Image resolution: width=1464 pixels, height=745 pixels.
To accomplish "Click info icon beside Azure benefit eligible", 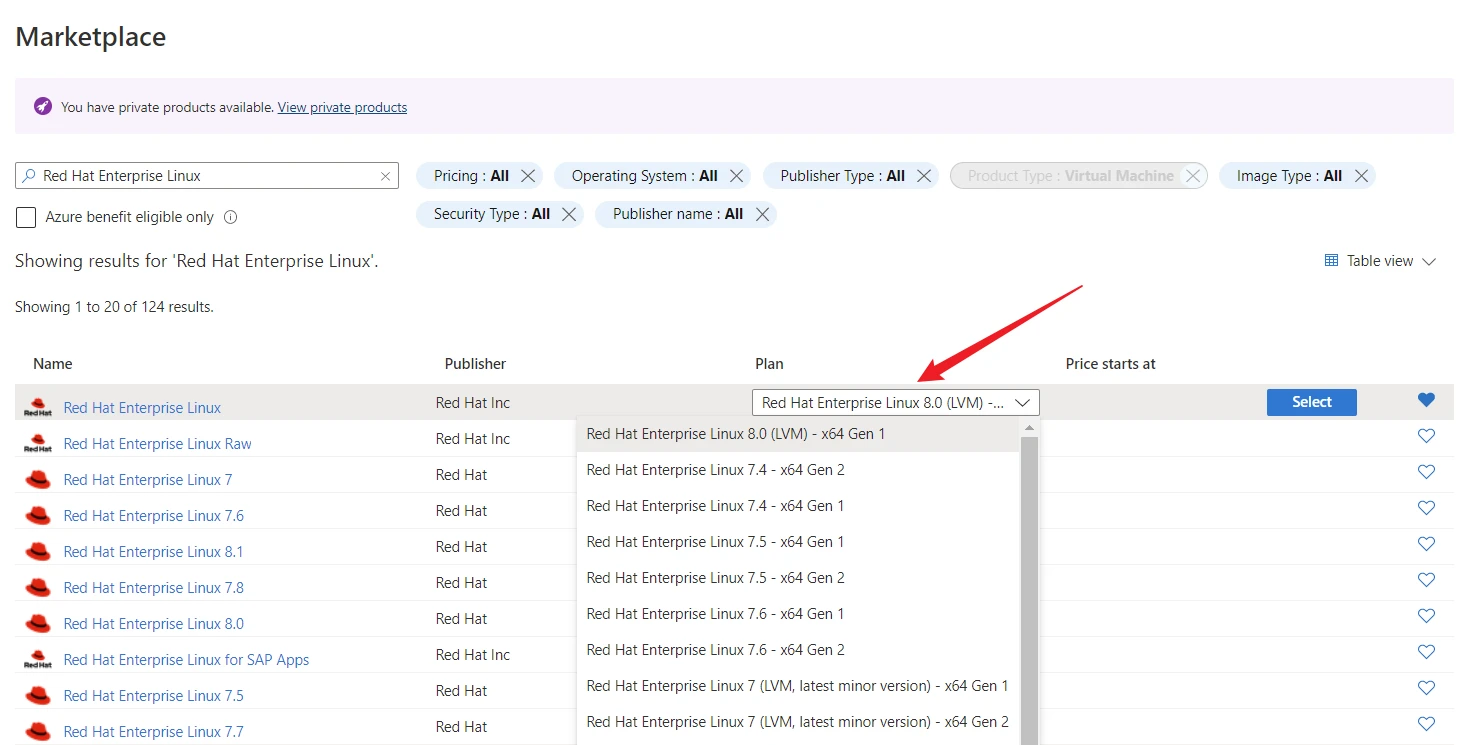I will click(x=231, y=217).
